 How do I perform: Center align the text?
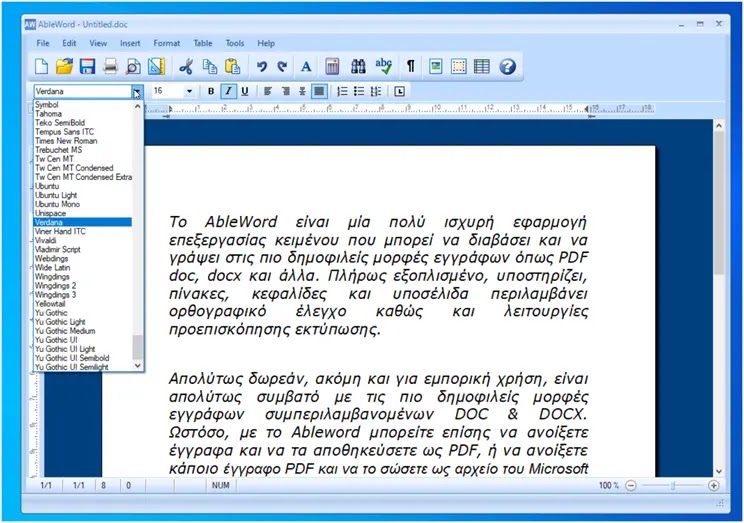[302, 91]
